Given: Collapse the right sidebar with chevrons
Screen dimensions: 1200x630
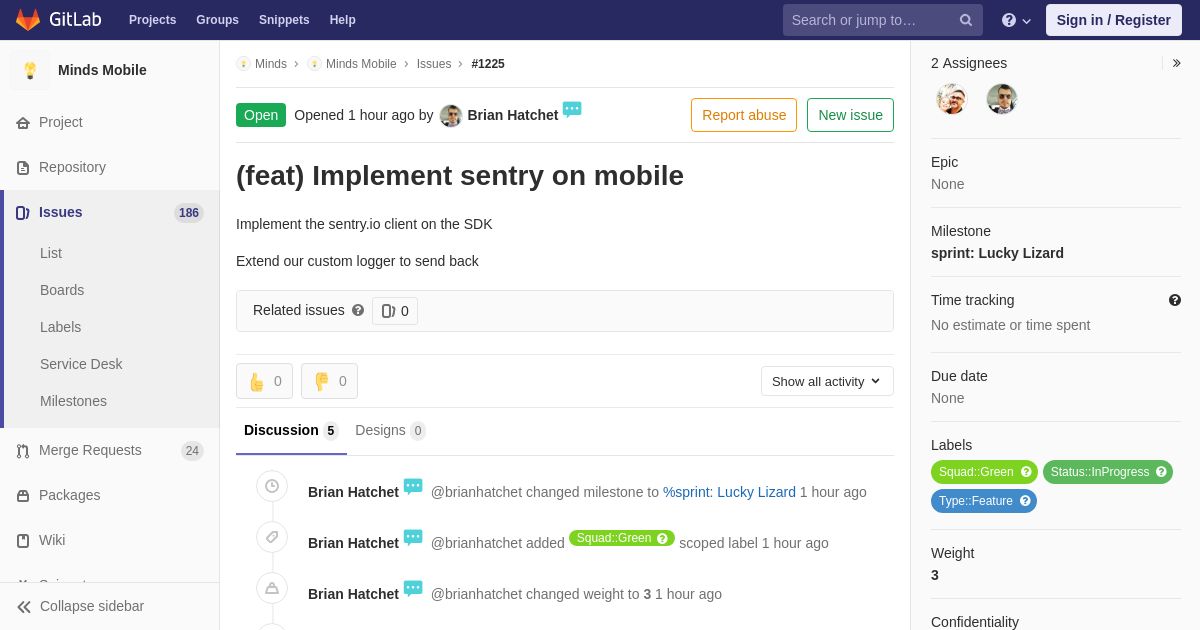Looking at the screenshot, I should pyautogui.click(x=1176, y=63).
